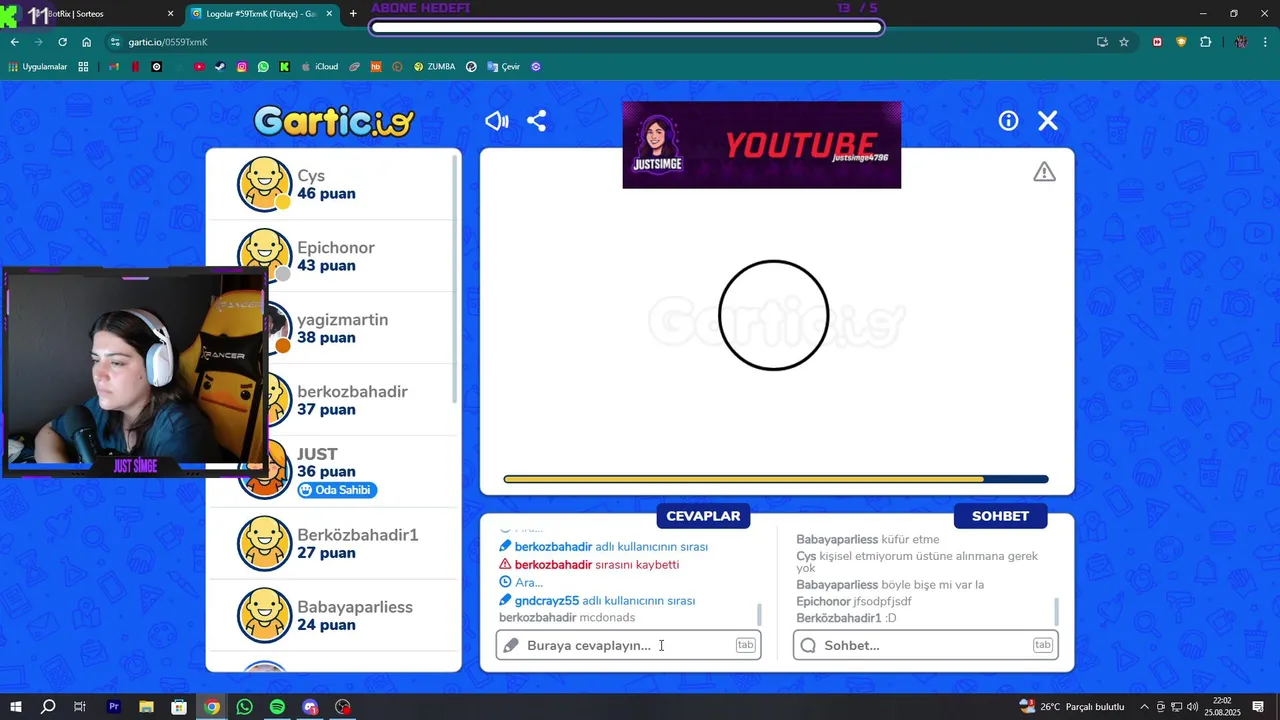Click yagizmartin player name

pos(342,320)
